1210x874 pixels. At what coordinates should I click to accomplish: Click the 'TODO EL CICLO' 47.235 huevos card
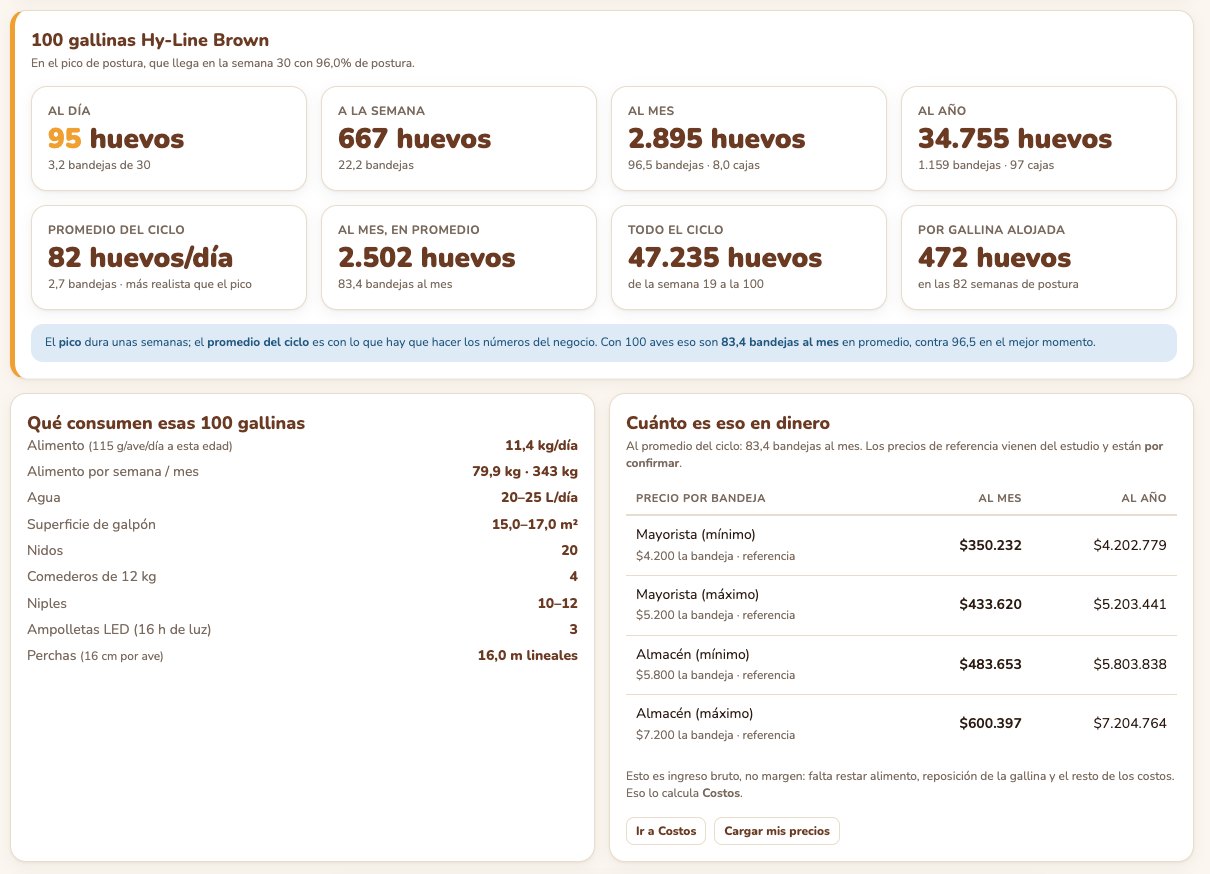pos(749,257)
